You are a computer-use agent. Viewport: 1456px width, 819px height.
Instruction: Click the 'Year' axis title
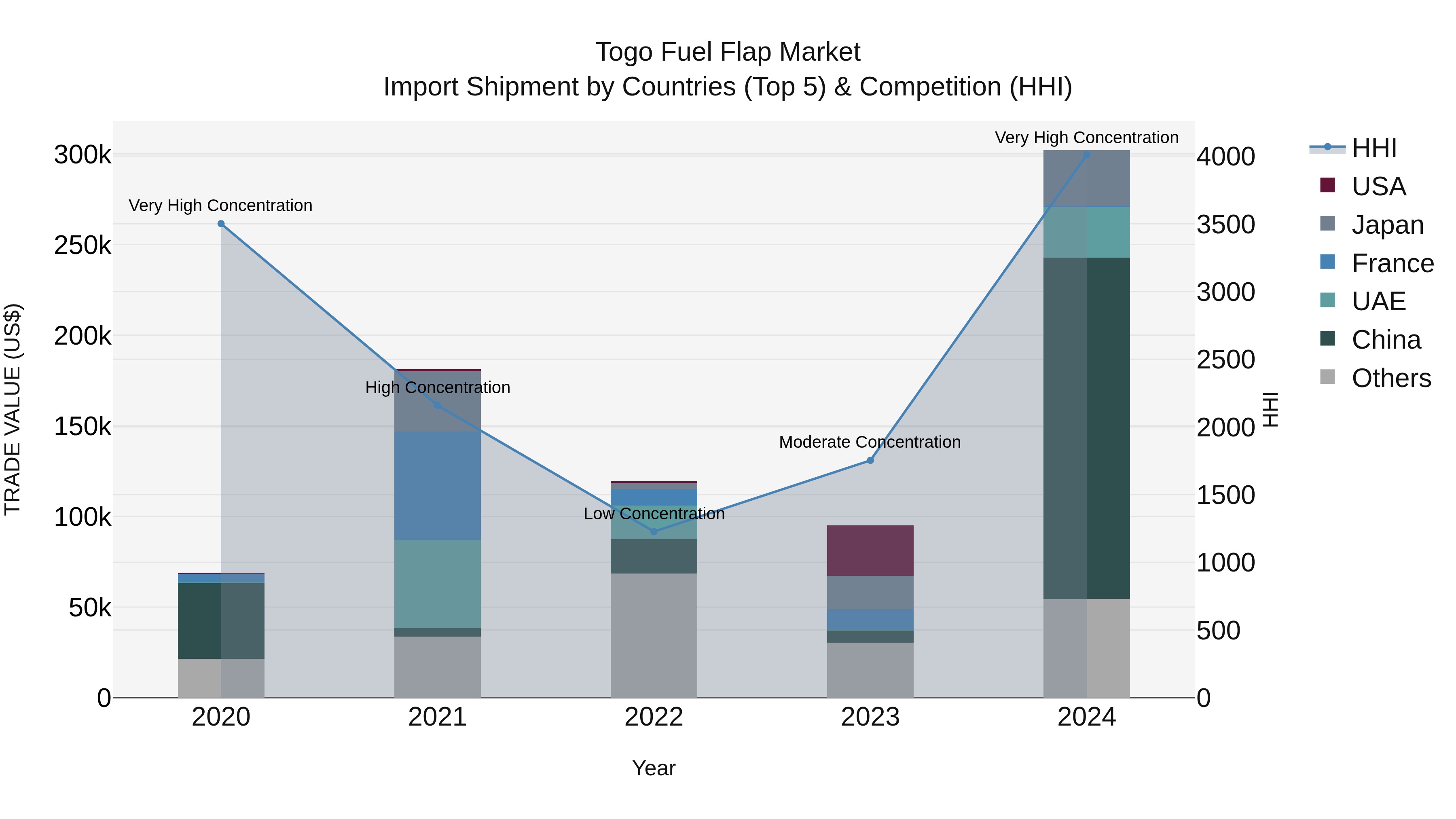pos(654,769)
